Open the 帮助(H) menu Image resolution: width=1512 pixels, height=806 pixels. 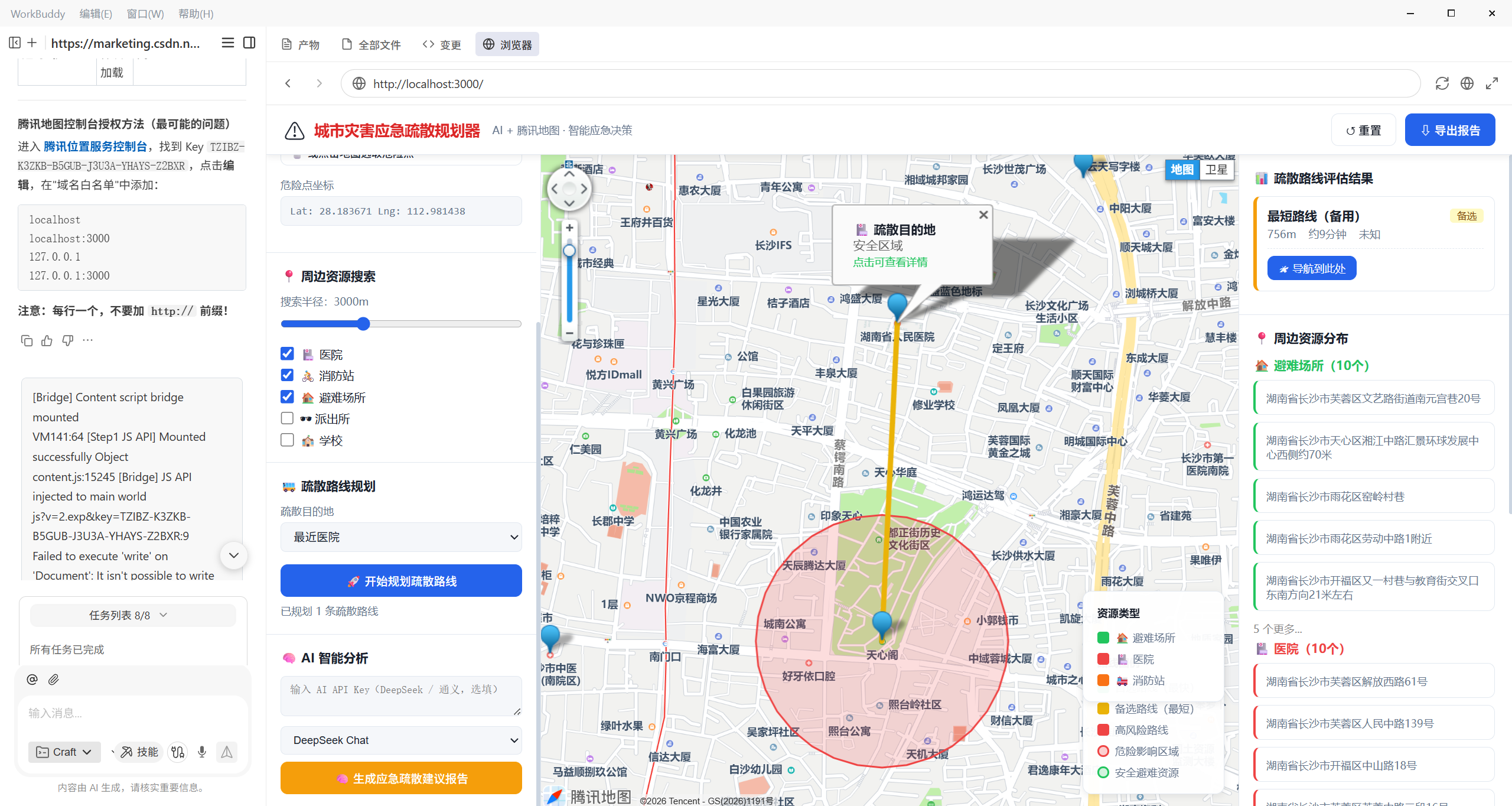[196, 14]
